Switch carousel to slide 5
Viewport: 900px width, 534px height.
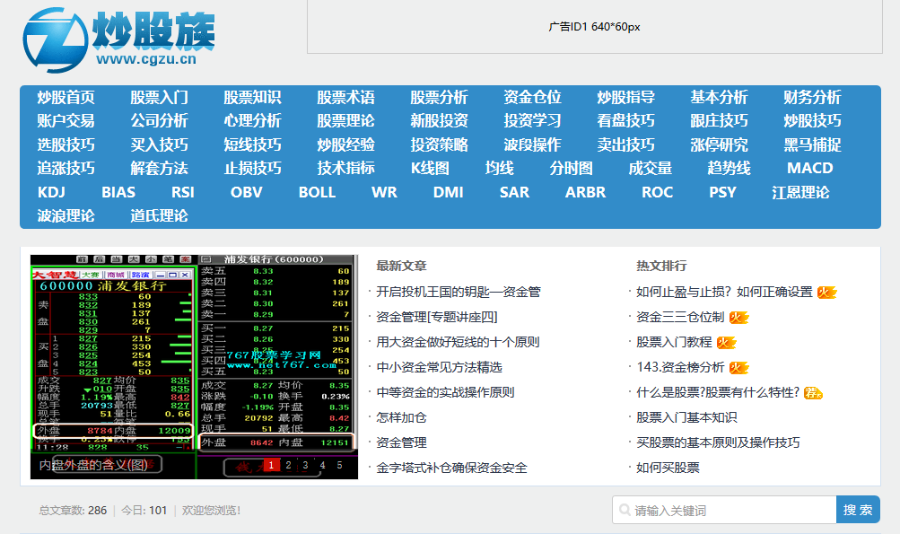[x=339, y=465]
